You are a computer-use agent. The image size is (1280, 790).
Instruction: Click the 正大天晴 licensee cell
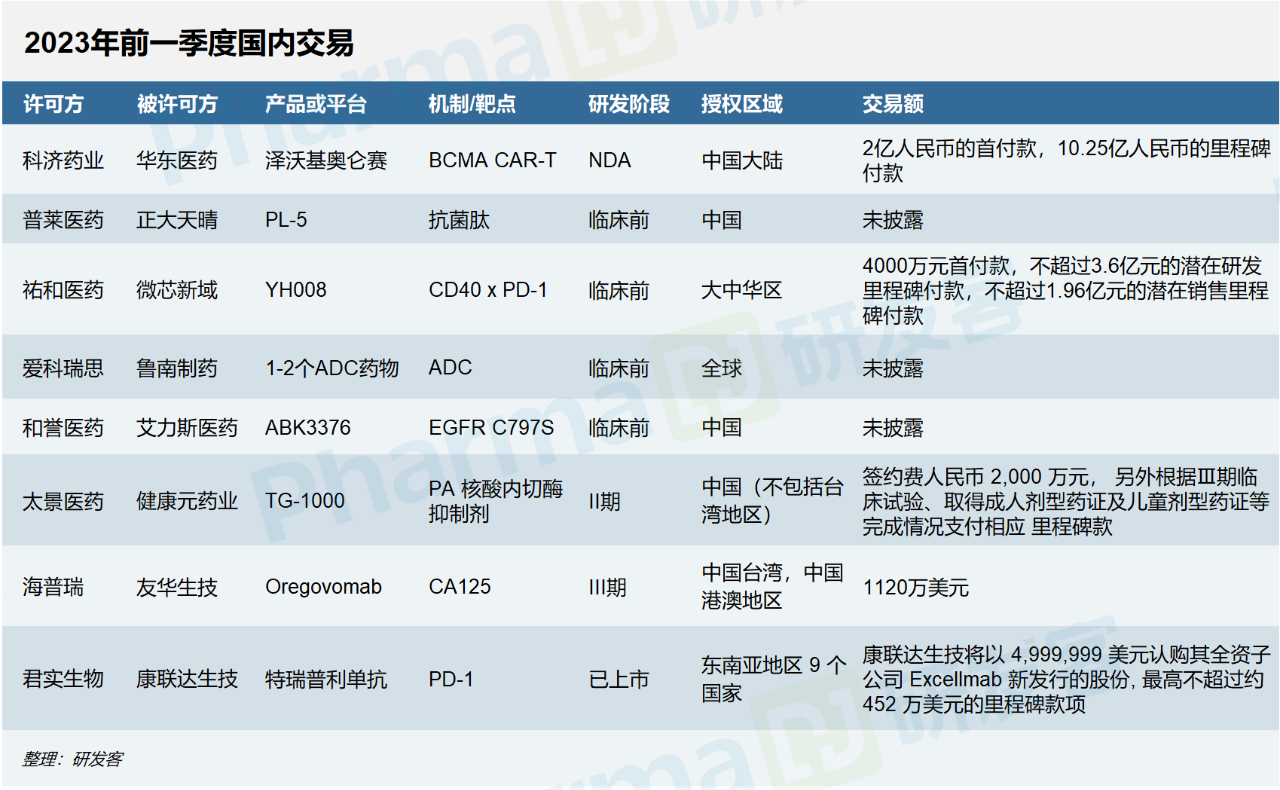[x=177, y=220]
